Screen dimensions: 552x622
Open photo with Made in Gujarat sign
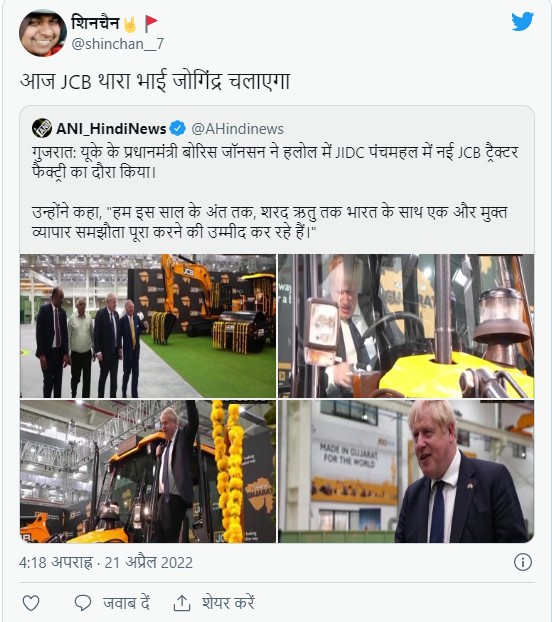coord(406,471)
